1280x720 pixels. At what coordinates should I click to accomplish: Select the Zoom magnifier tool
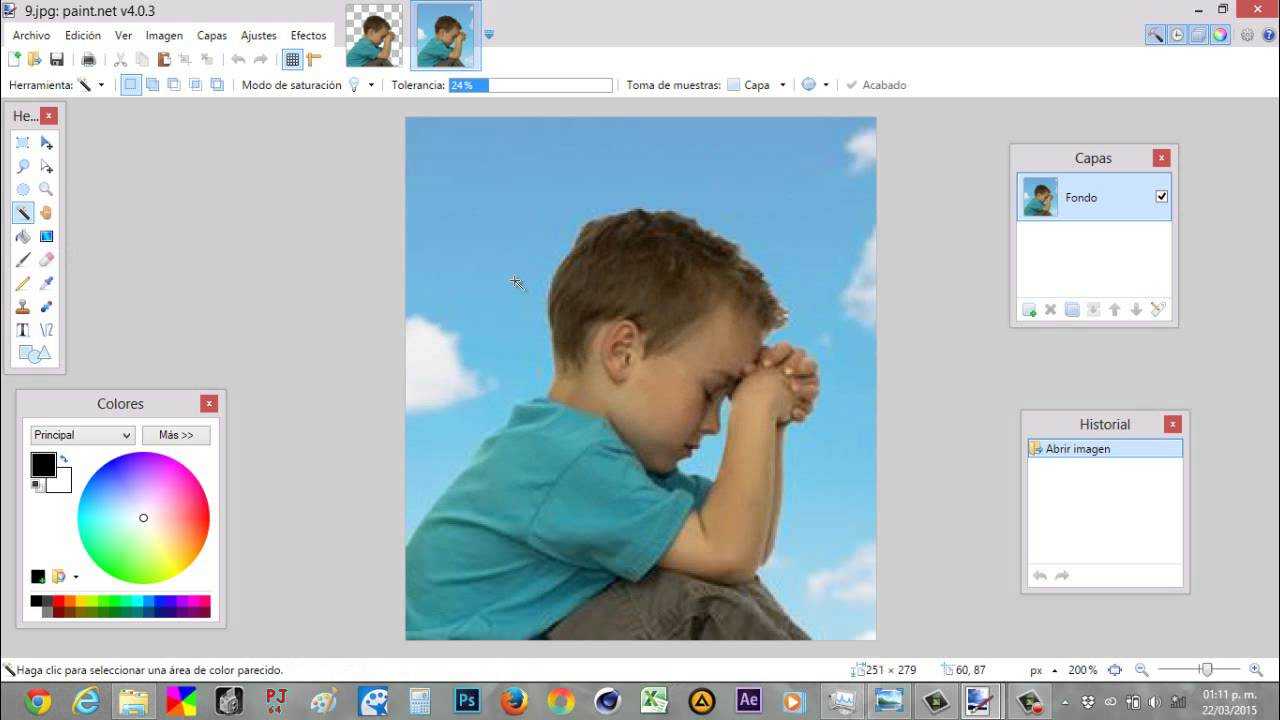coord(46,189)
